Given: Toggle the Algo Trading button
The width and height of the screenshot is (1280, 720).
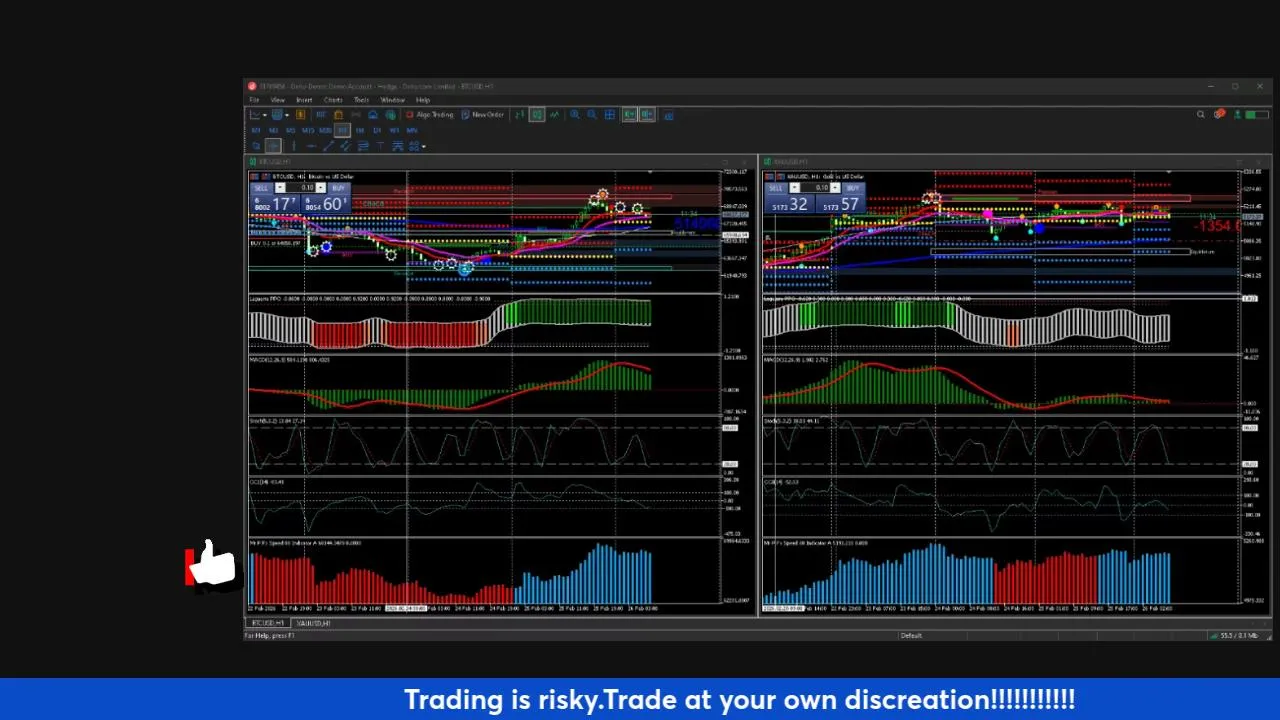Looking at the screenshot, I should pos(430,115).
